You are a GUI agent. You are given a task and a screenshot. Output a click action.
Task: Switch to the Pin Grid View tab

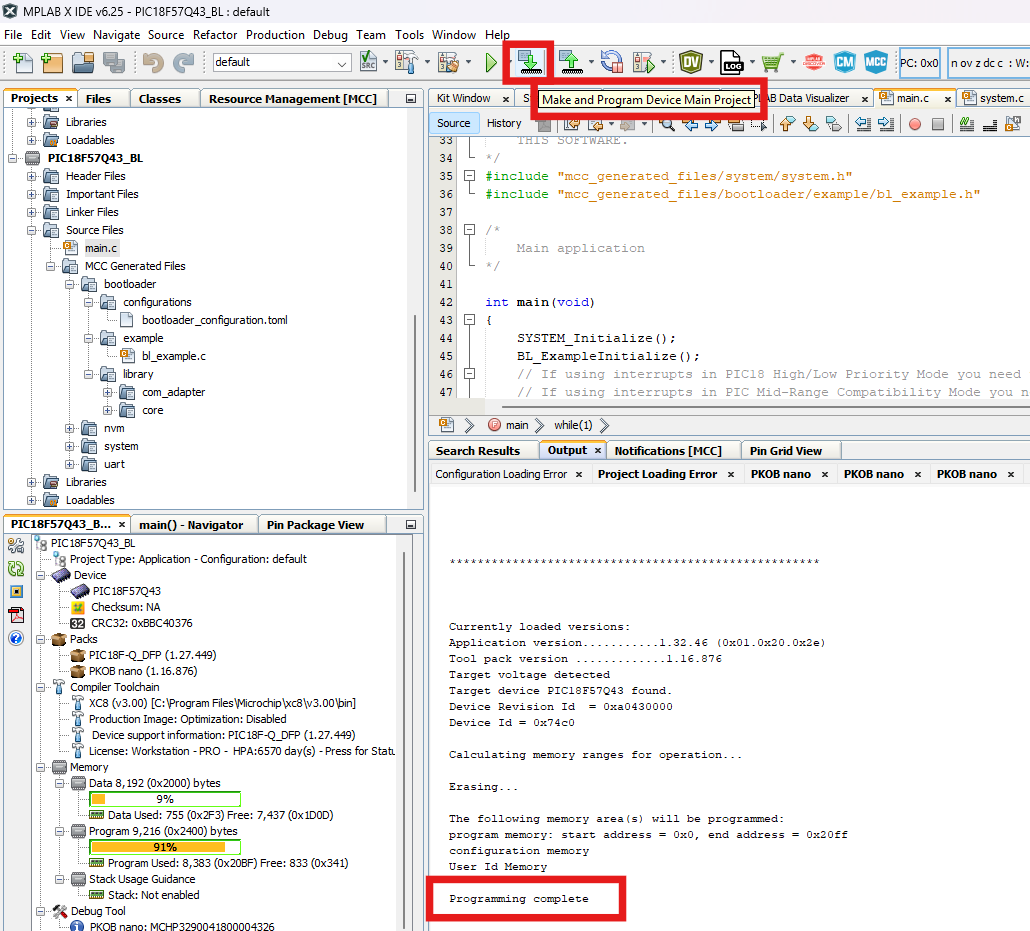coord(785,451)
